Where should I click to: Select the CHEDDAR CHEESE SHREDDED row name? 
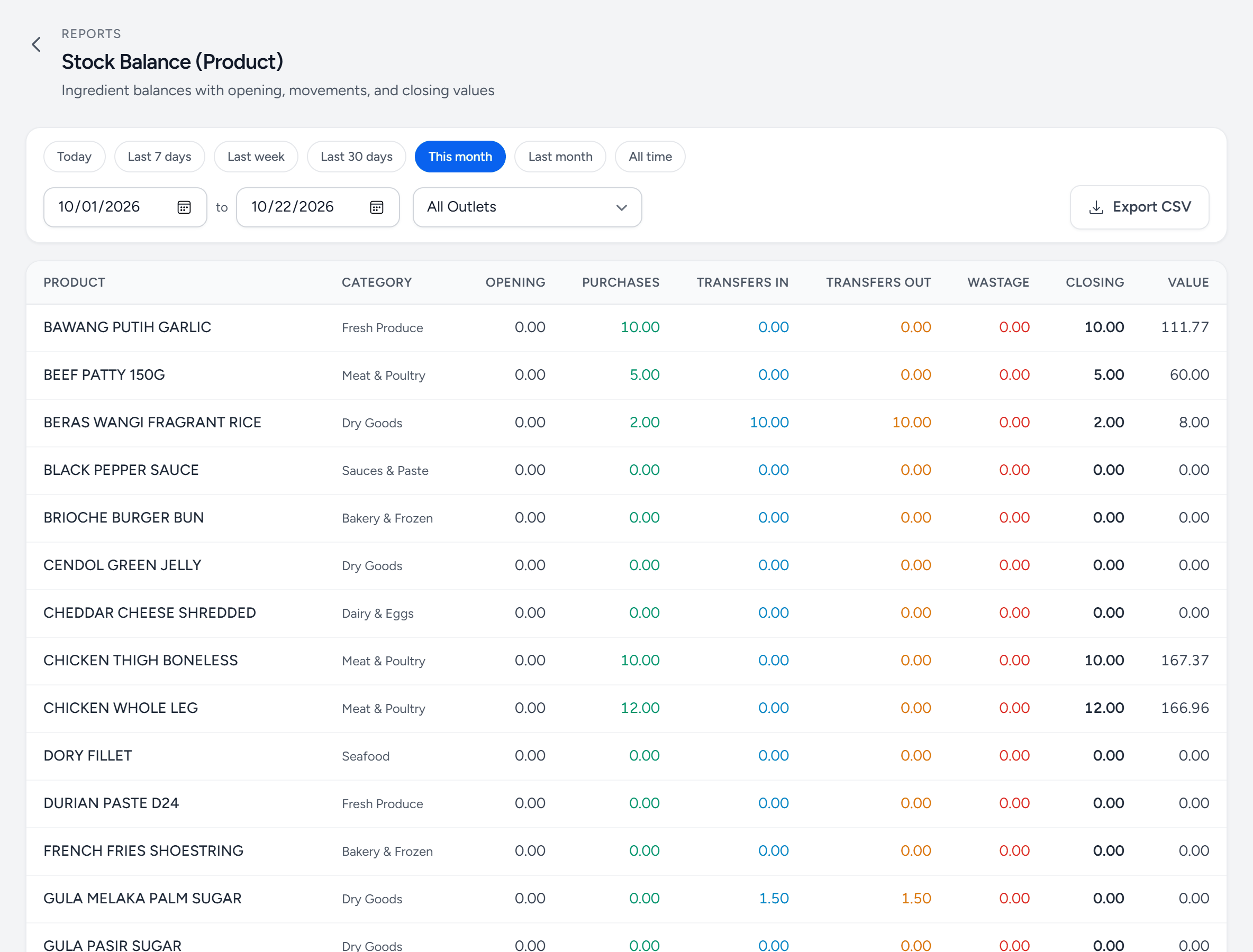[x=150, y=613]
